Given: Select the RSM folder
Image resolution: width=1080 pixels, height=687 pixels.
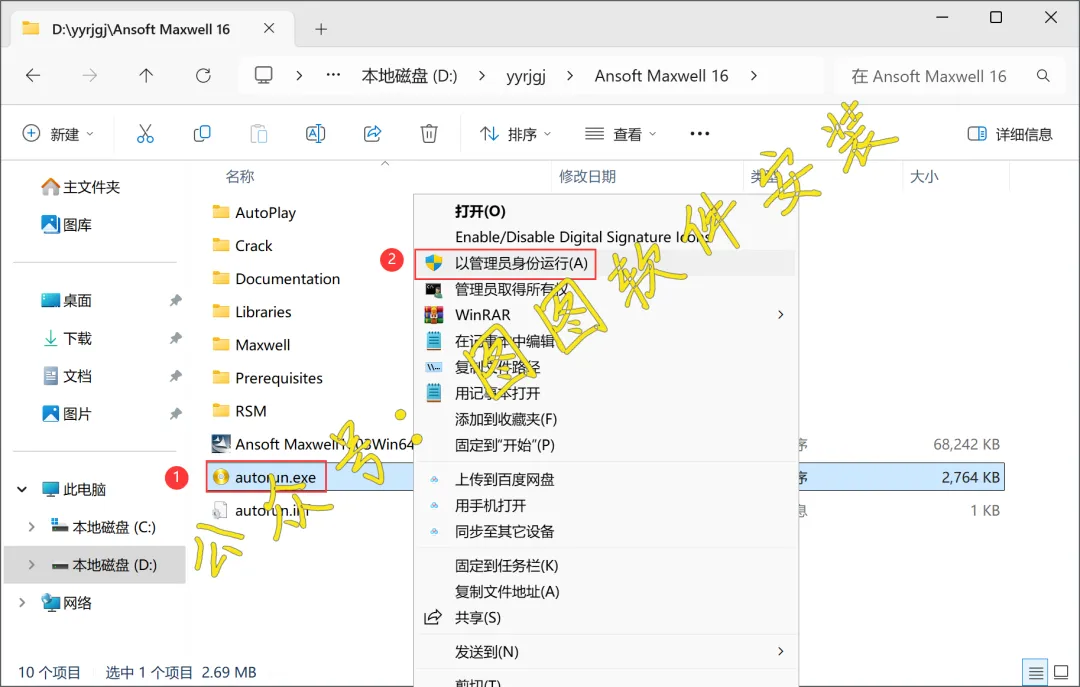Looking at the screenshot, I should [x=239, y=411].
